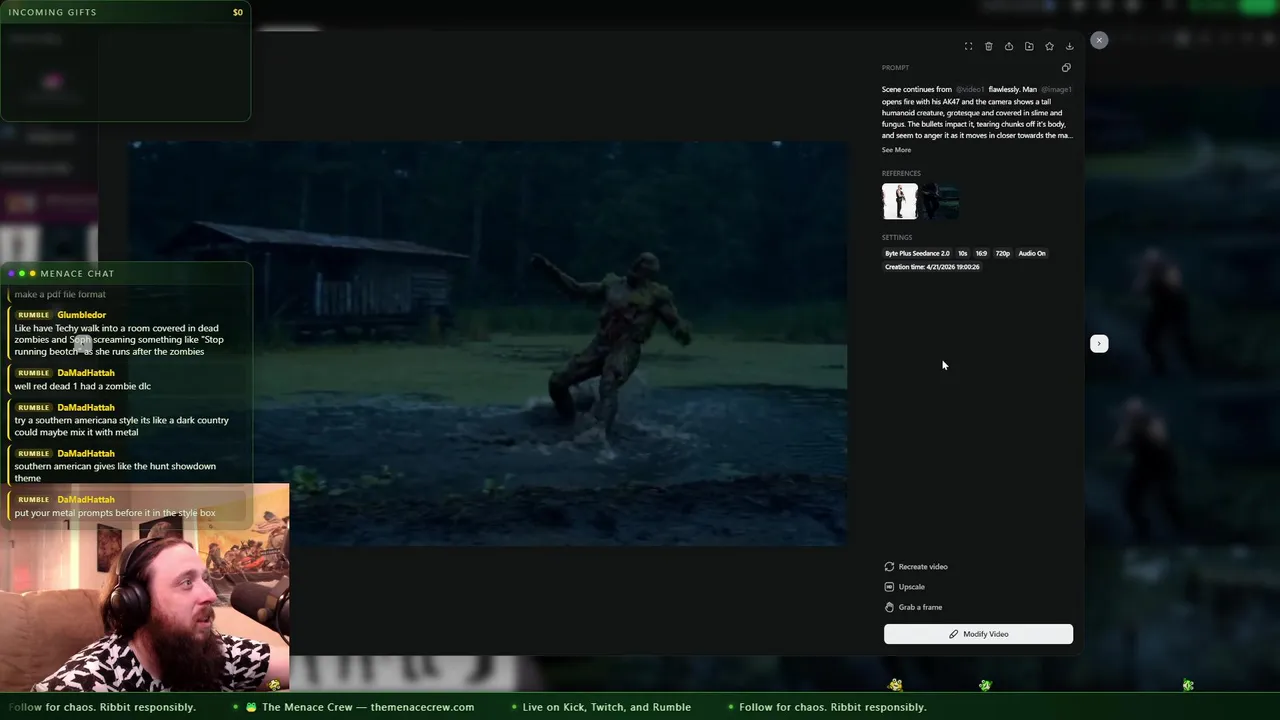Copy the prompt text
Screen dimensions: 1280x720
click(1066, 68)
